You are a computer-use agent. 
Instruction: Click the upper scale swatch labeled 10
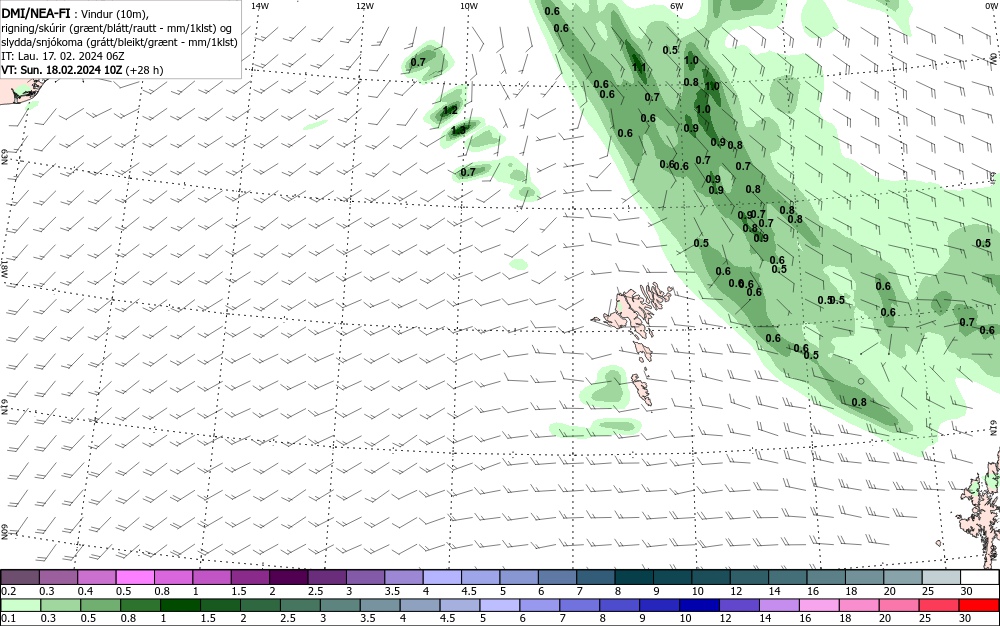(x=711, y=577)
